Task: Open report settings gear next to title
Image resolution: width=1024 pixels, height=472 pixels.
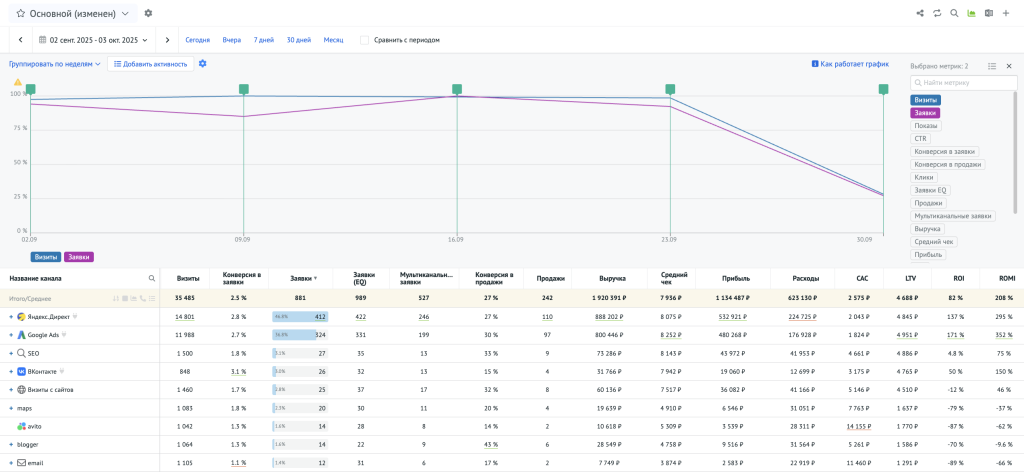Action: pos(149,14)
